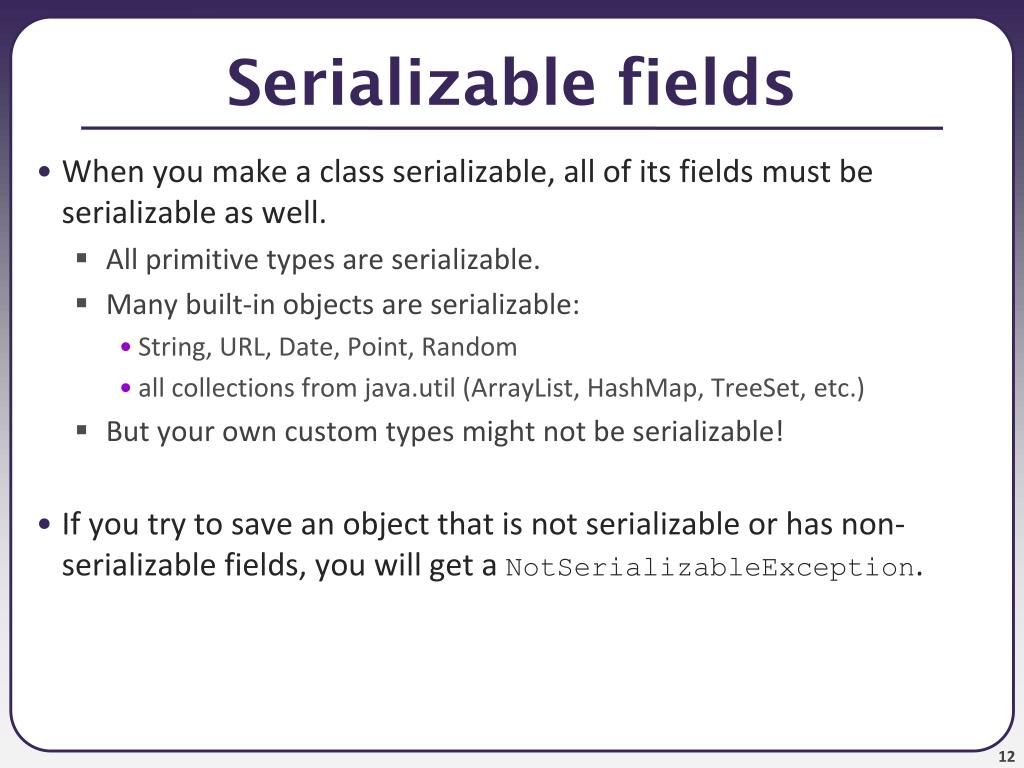
Task: Click the slide title Serializable fields
Action: pos(510,82)
